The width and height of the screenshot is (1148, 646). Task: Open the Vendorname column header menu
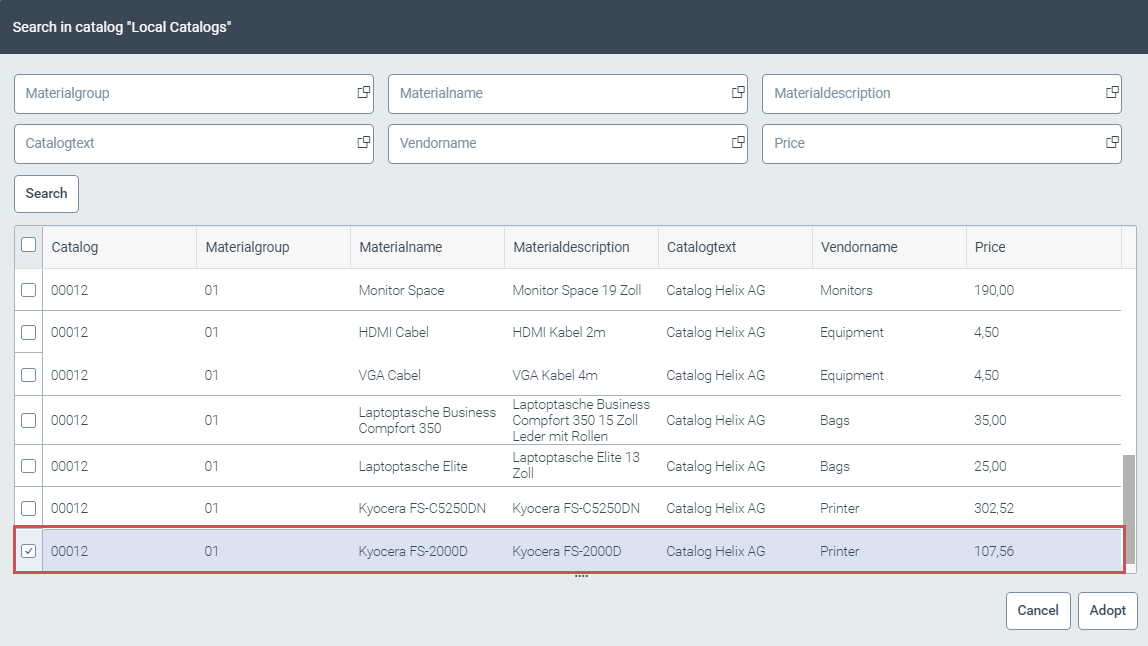[x=888, y=247]
